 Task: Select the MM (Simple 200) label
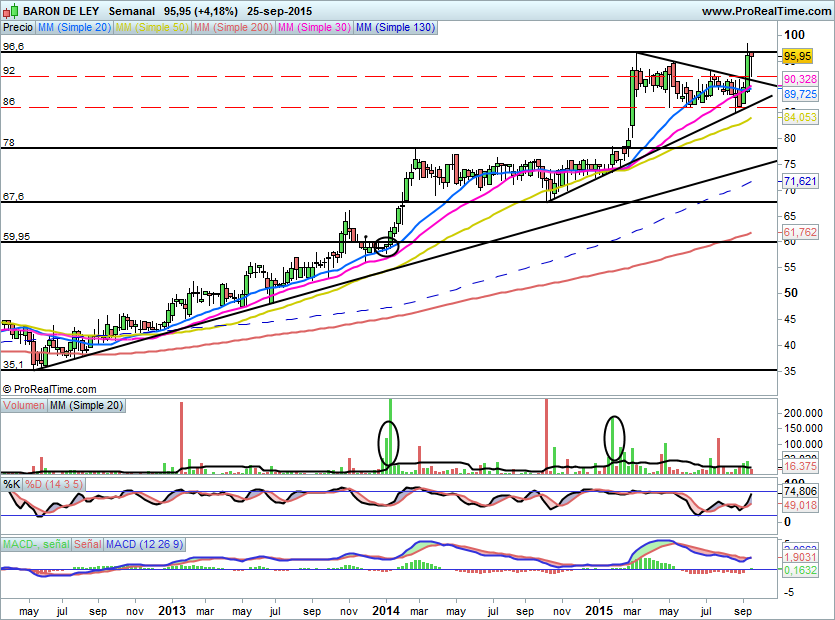pyautogui.click(x=233, y=27)
